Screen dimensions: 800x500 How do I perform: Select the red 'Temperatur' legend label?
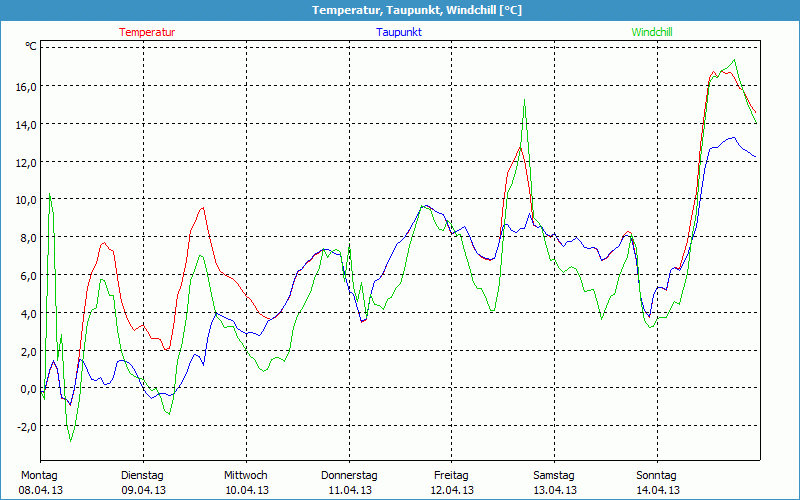147,32
